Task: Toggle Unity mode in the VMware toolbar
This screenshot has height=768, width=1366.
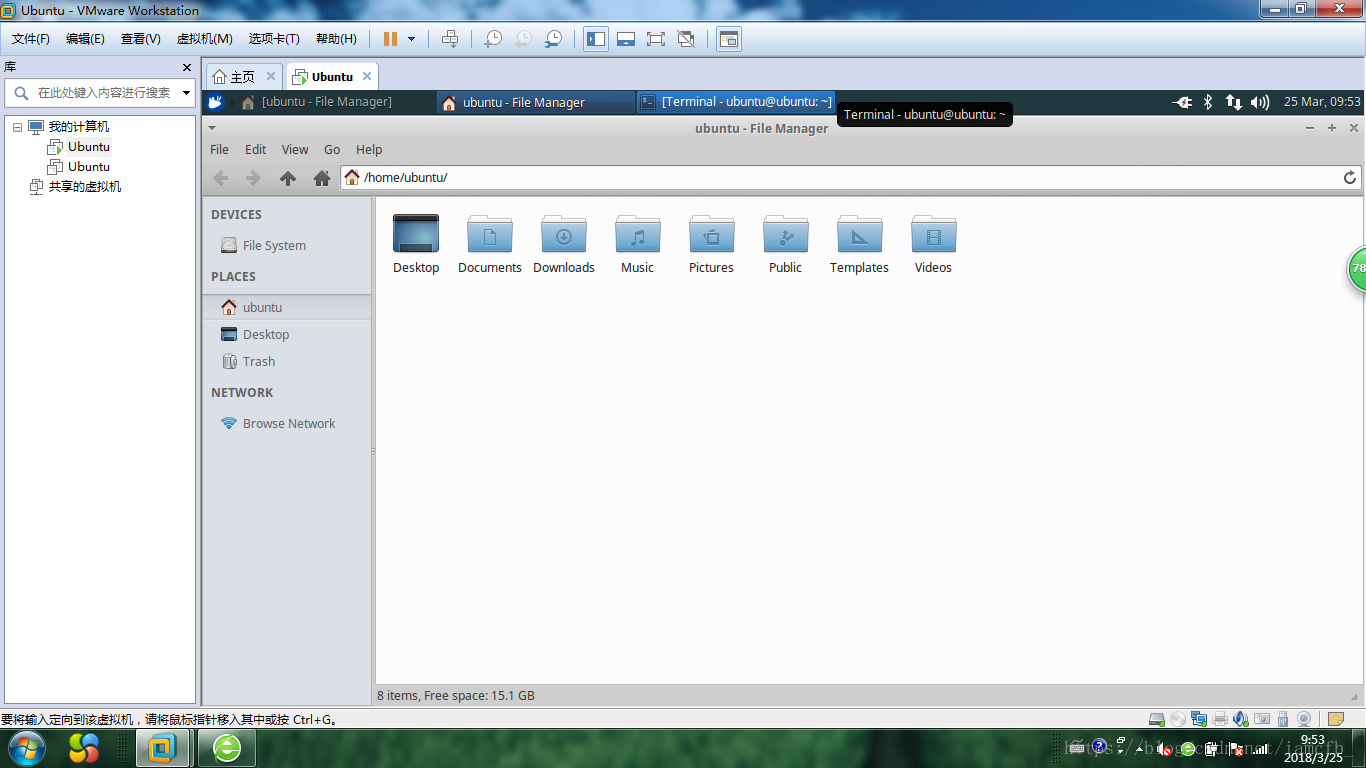Action: click(686, 39)
